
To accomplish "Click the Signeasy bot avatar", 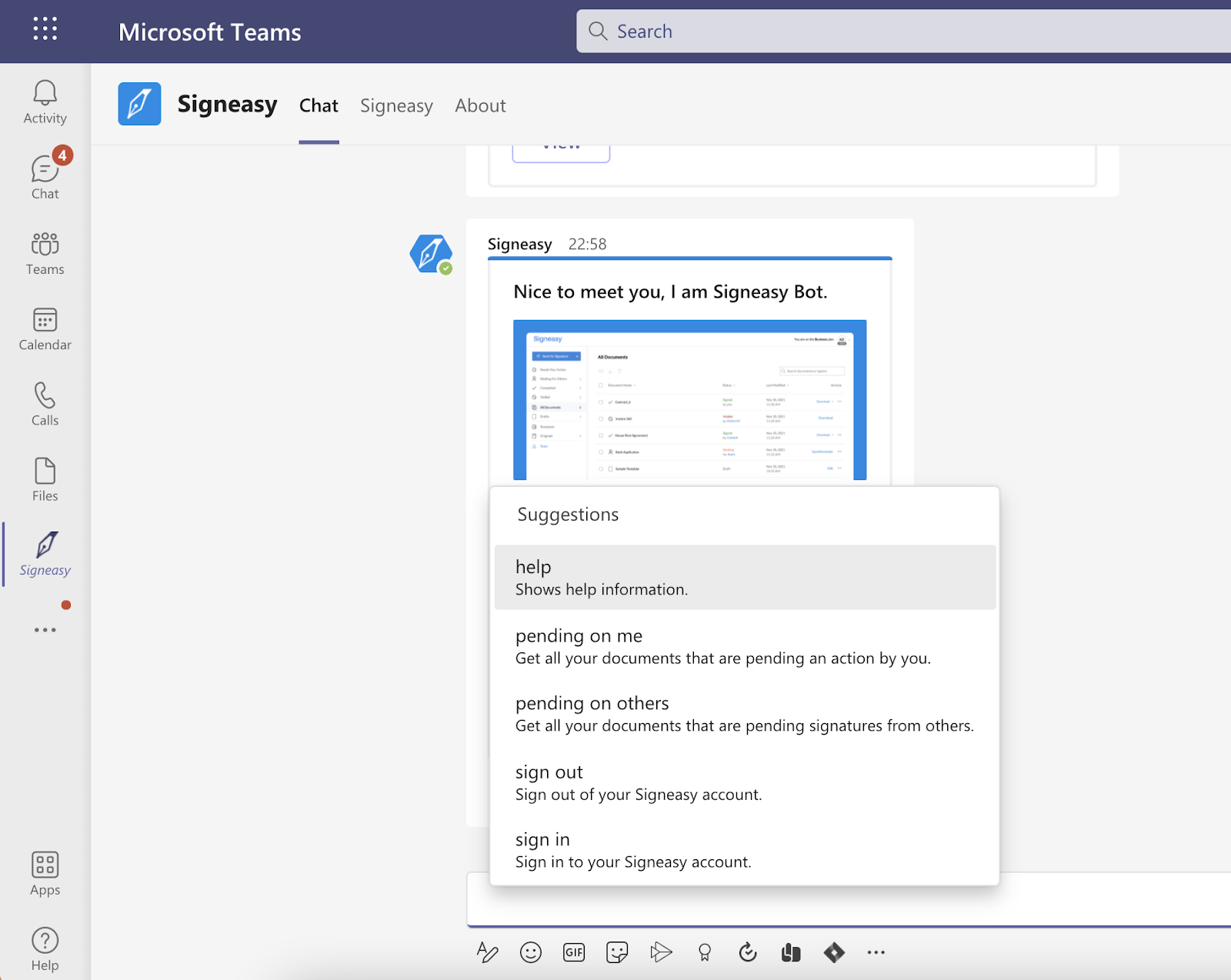I will 431,254.
